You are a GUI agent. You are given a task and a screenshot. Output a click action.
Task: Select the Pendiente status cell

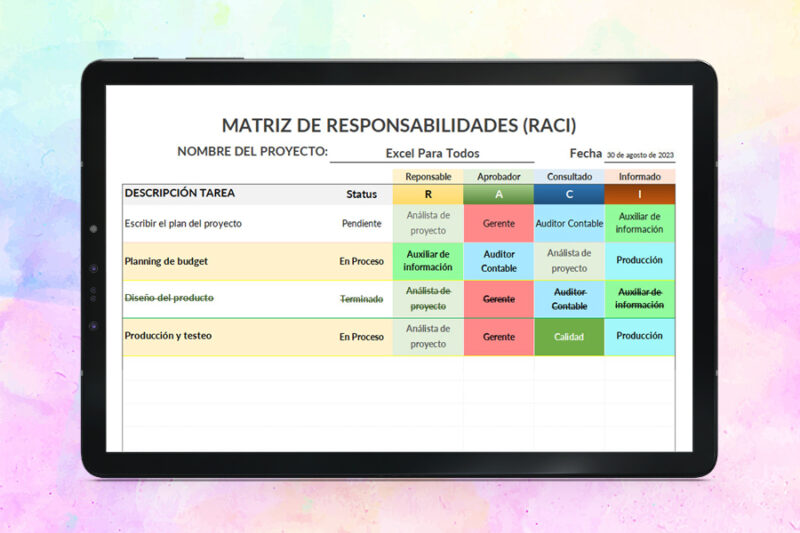tap(361, 223)
